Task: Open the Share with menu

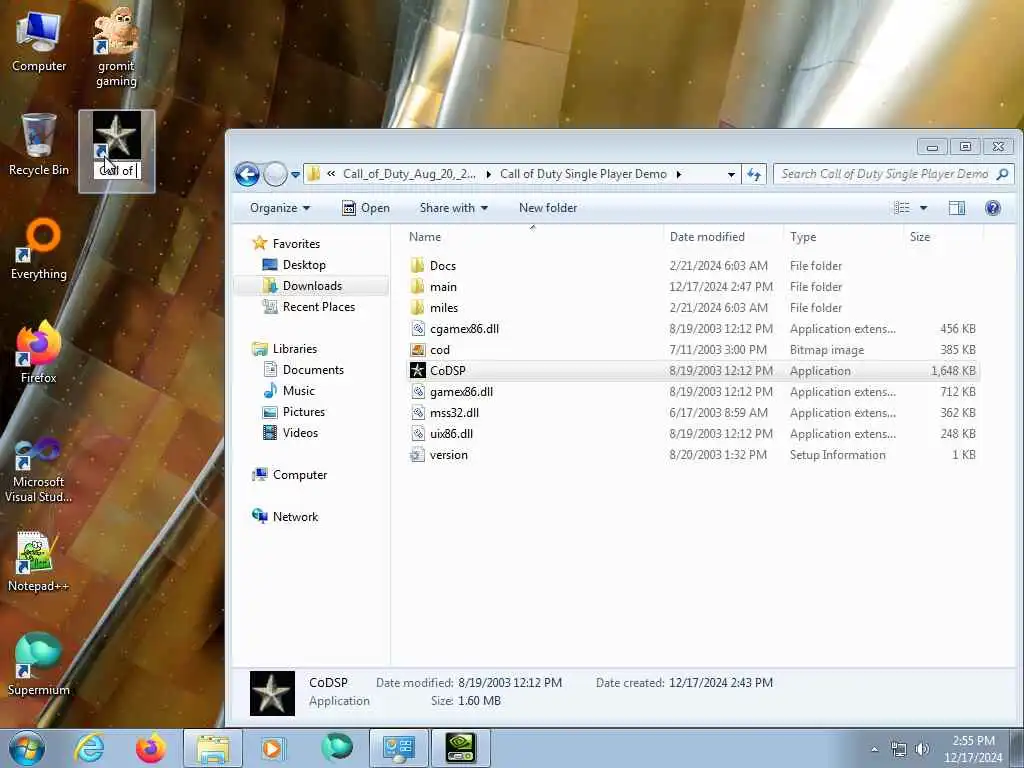Action: coord(453,208)
